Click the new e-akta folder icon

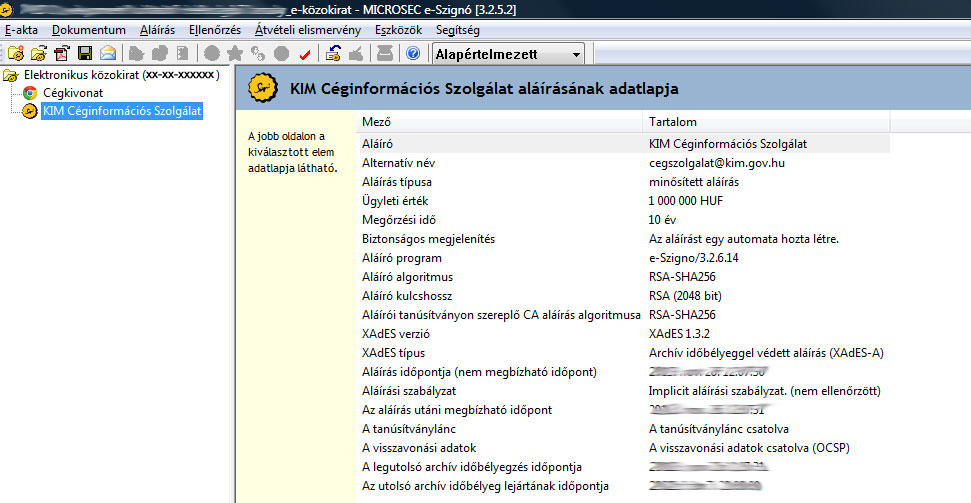(x=14, y=53)
